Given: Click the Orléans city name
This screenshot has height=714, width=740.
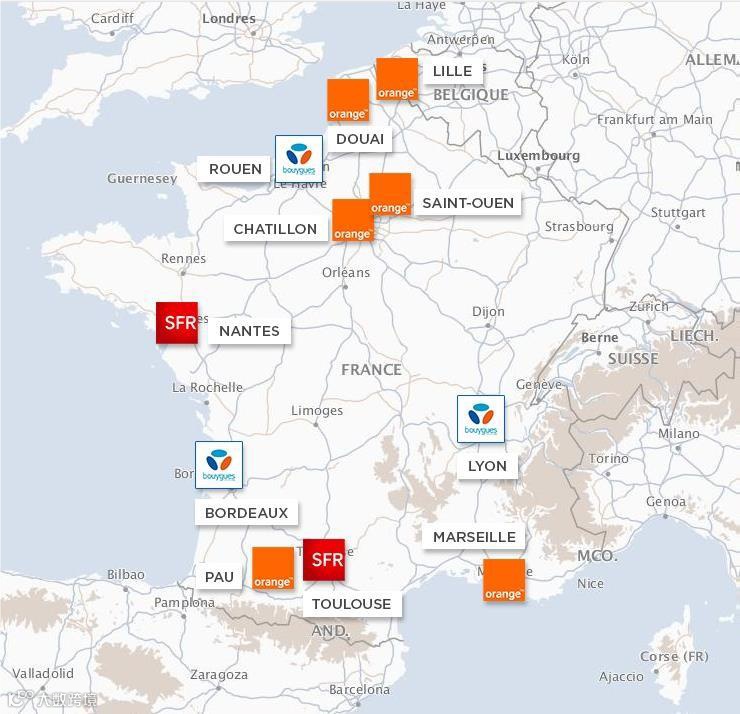Looking at the screenshot, I should pyautogui.click(x=346, y=272).
